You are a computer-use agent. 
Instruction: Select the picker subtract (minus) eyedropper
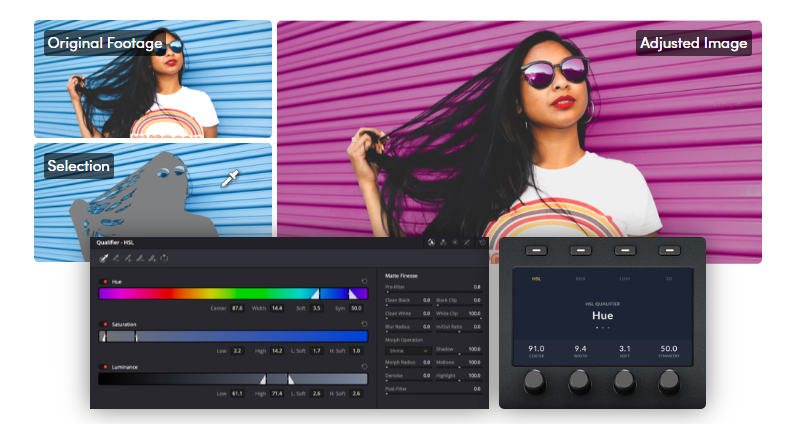[116, 258]
